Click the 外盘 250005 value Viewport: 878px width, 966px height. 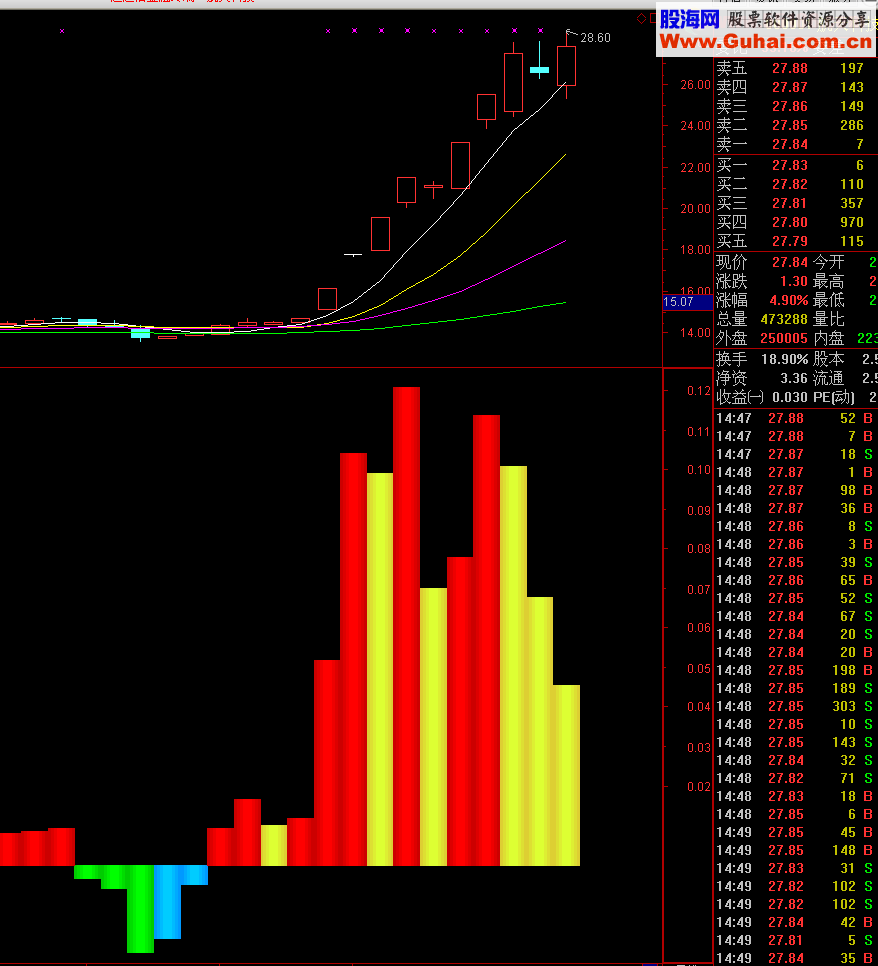pos(784,338)
